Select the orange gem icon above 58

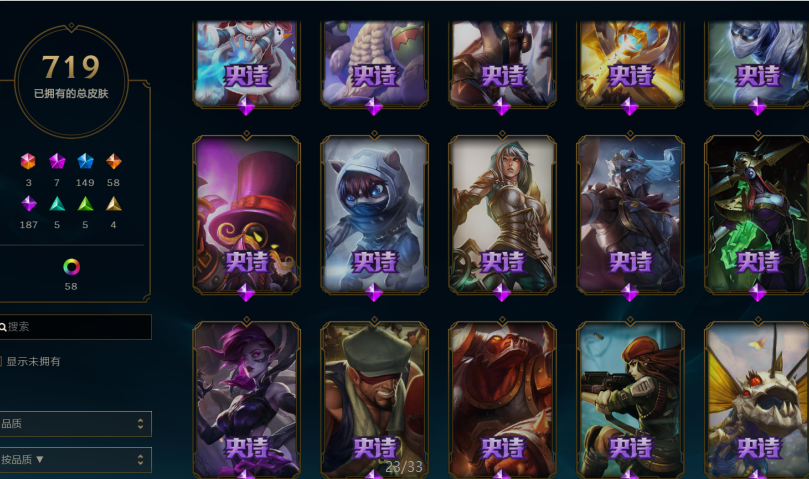click(114, 162)
